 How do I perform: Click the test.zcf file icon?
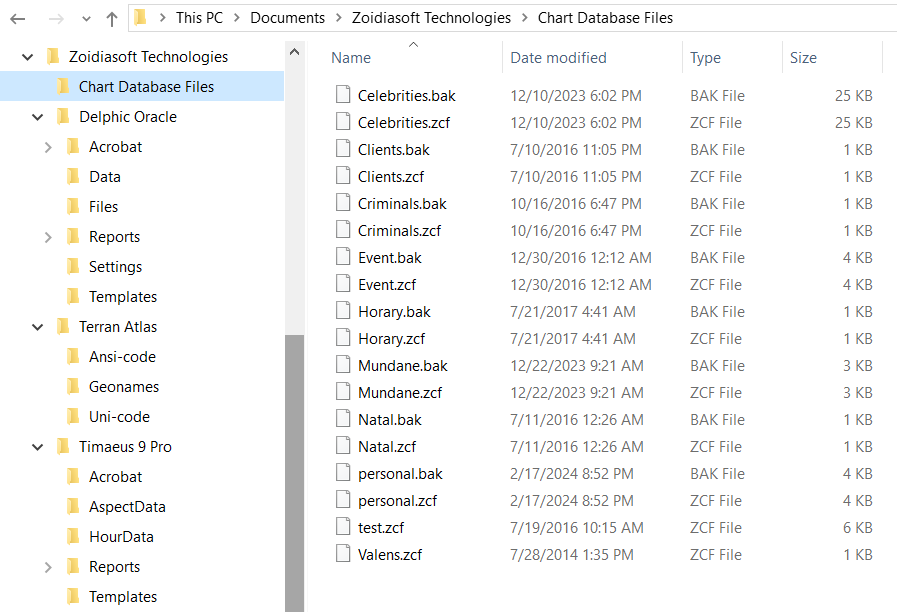343,526
